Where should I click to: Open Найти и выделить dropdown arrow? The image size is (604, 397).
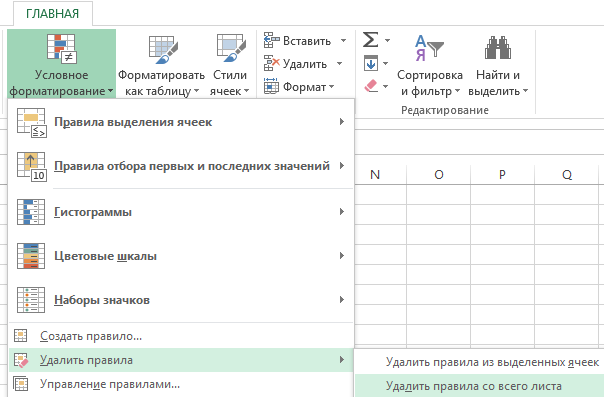[x=525, y=91]
